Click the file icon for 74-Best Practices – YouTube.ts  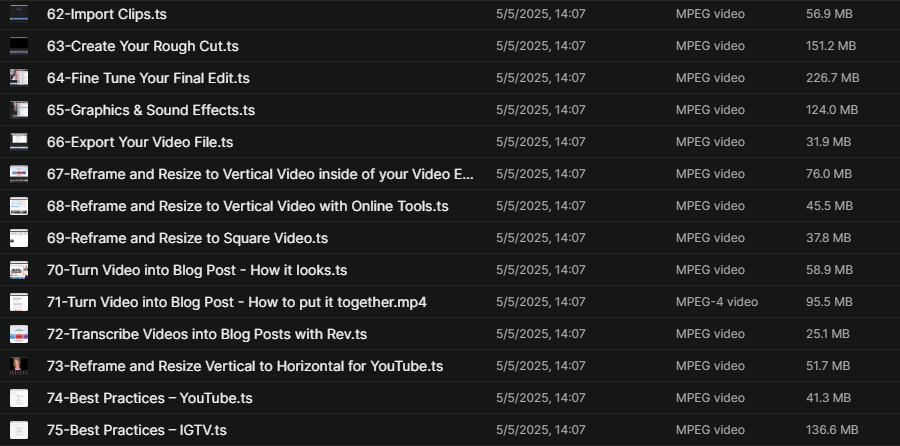19,398
